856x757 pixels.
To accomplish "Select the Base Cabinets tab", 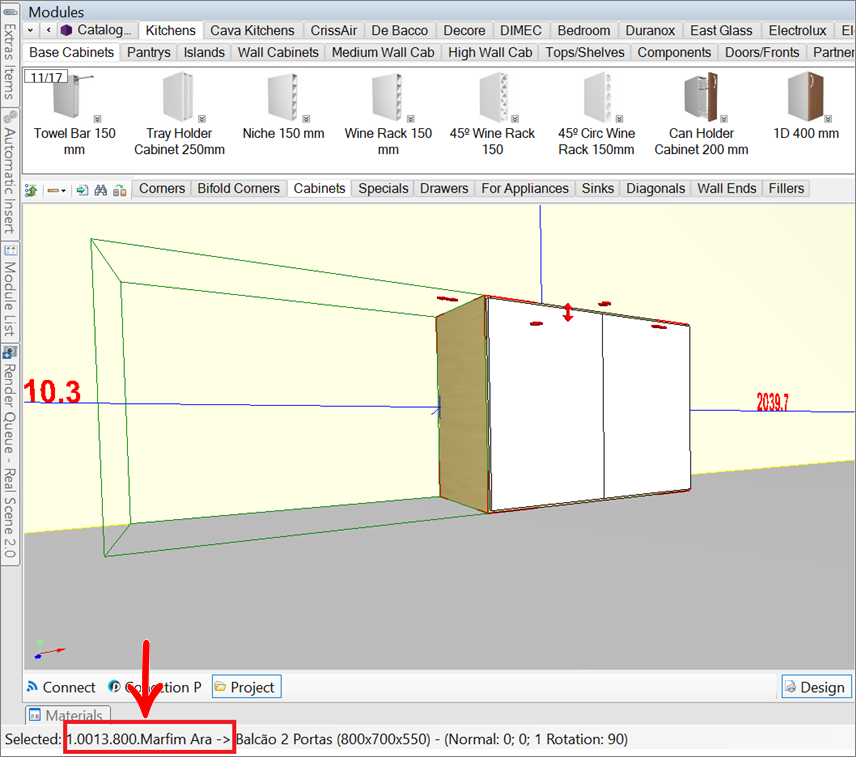I will click(x=72, y=52).
